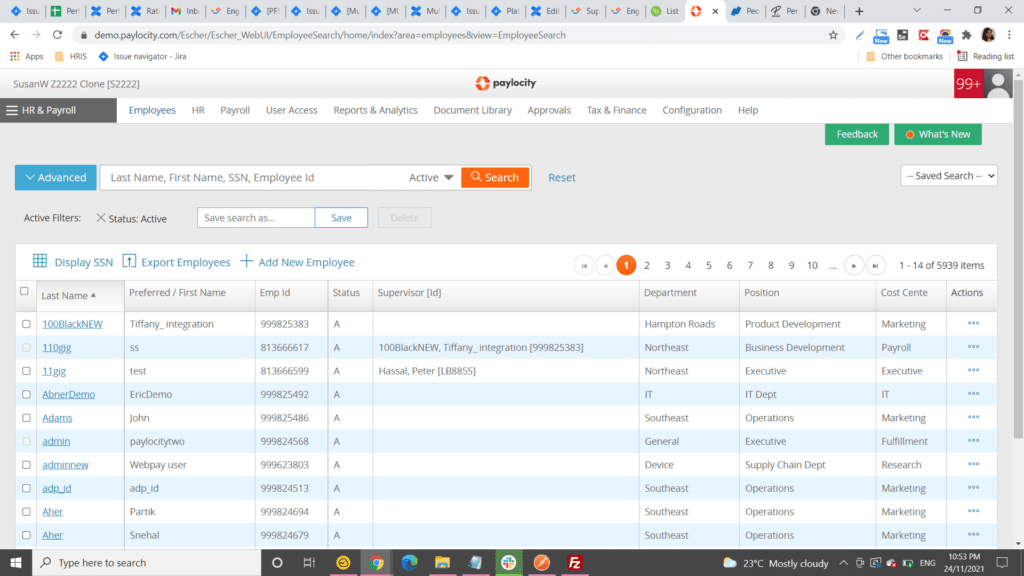
Task: Check the adminnew row checkbox
Action: [x=26, y=465]
